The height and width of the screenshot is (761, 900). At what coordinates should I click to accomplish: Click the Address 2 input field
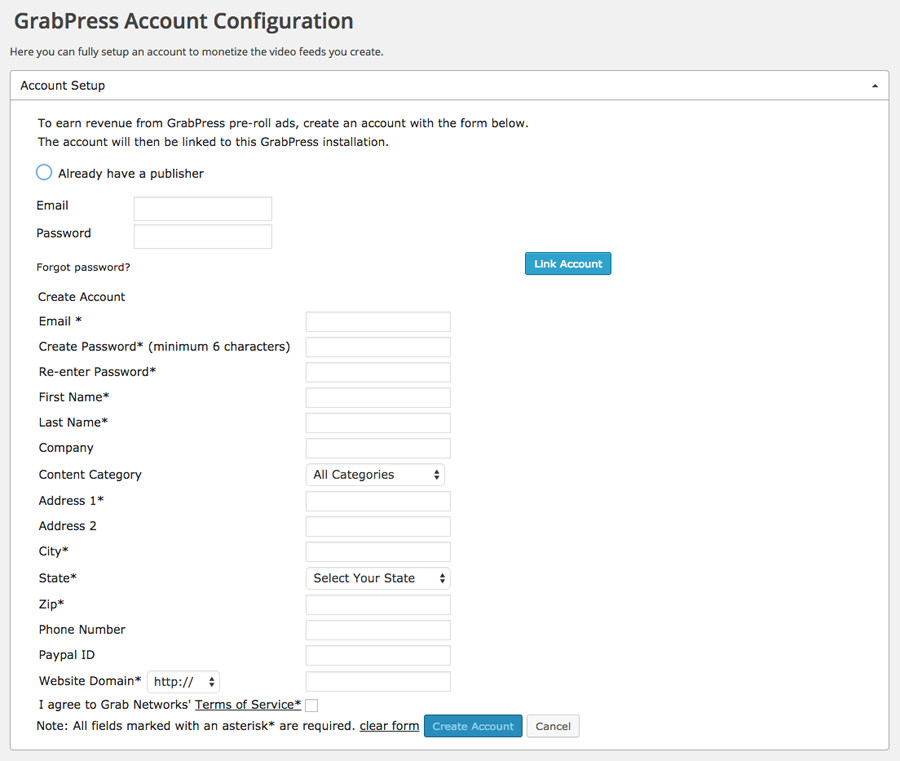378,526
